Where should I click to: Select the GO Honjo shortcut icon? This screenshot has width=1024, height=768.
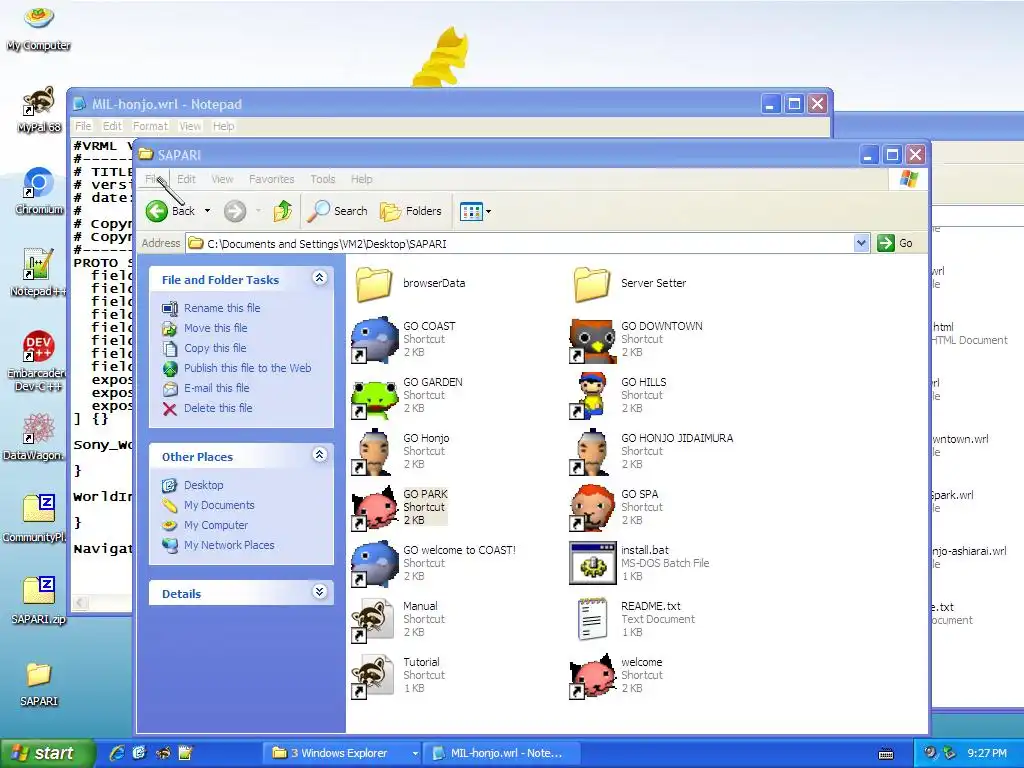[374, 452]
